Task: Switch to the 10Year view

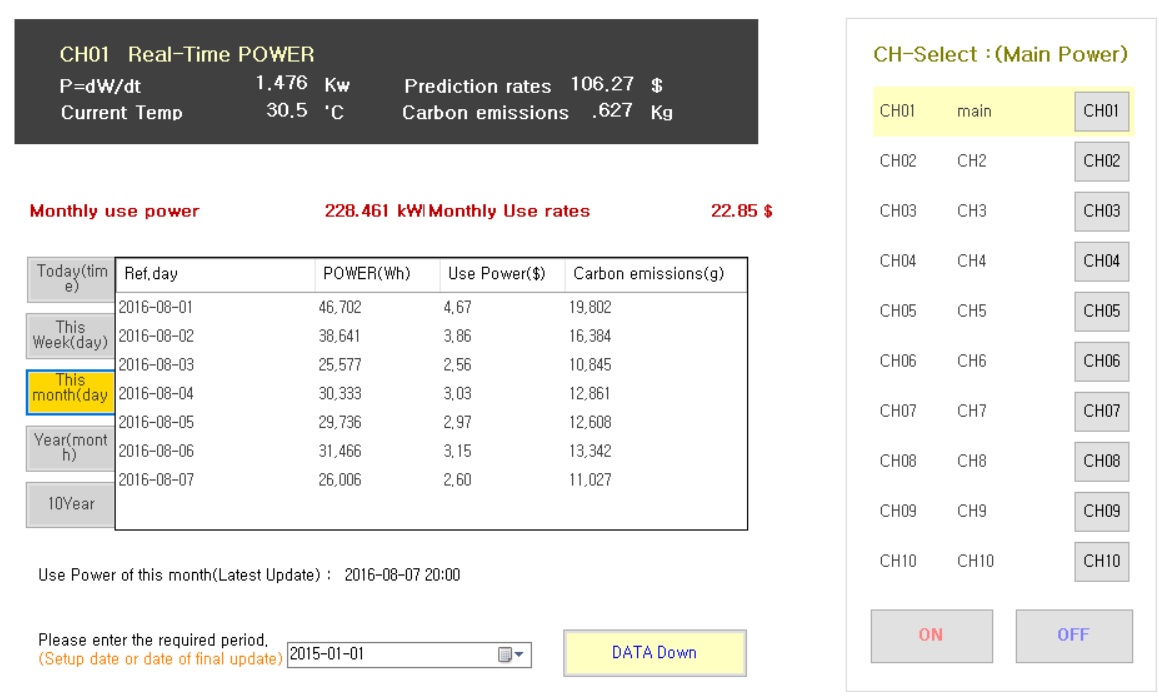Action: point(71,504)
